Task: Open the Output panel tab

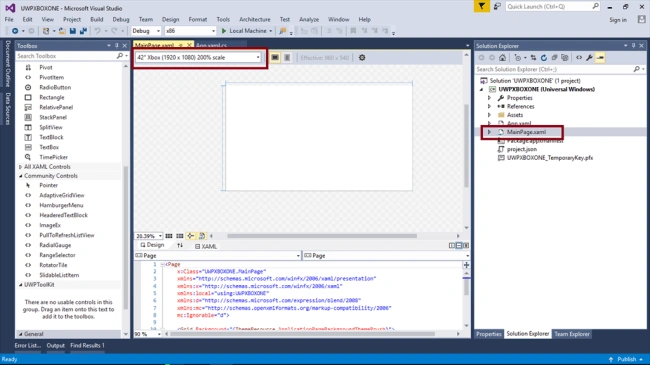Action: [x=56, y=345]
